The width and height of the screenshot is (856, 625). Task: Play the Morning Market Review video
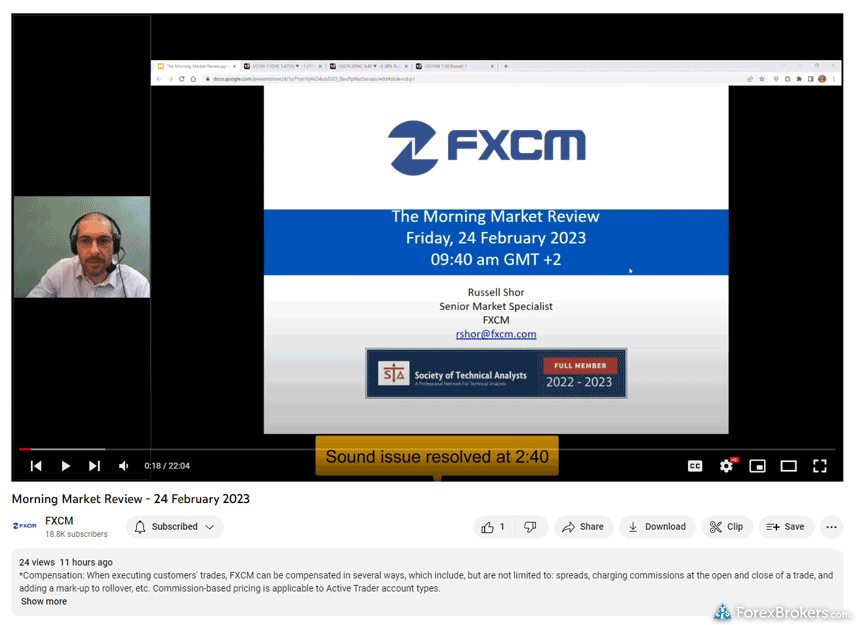pyautogui.click(x=65, y=466)
